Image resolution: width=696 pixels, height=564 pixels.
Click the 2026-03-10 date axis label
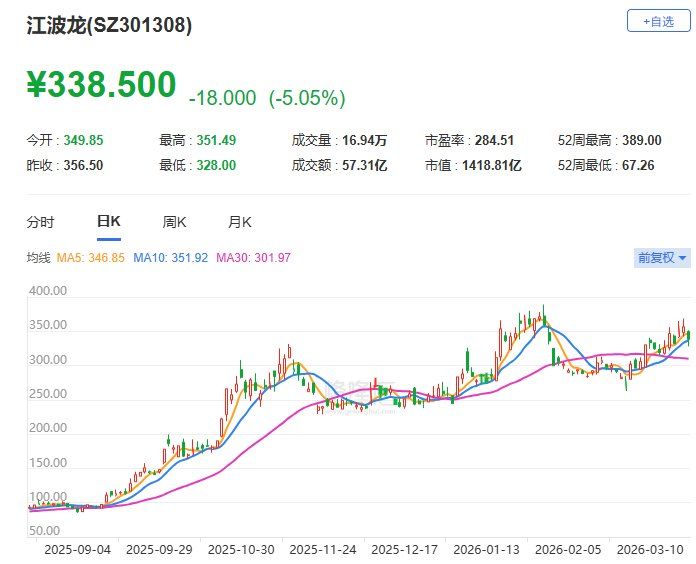click(x=650, y=550)
